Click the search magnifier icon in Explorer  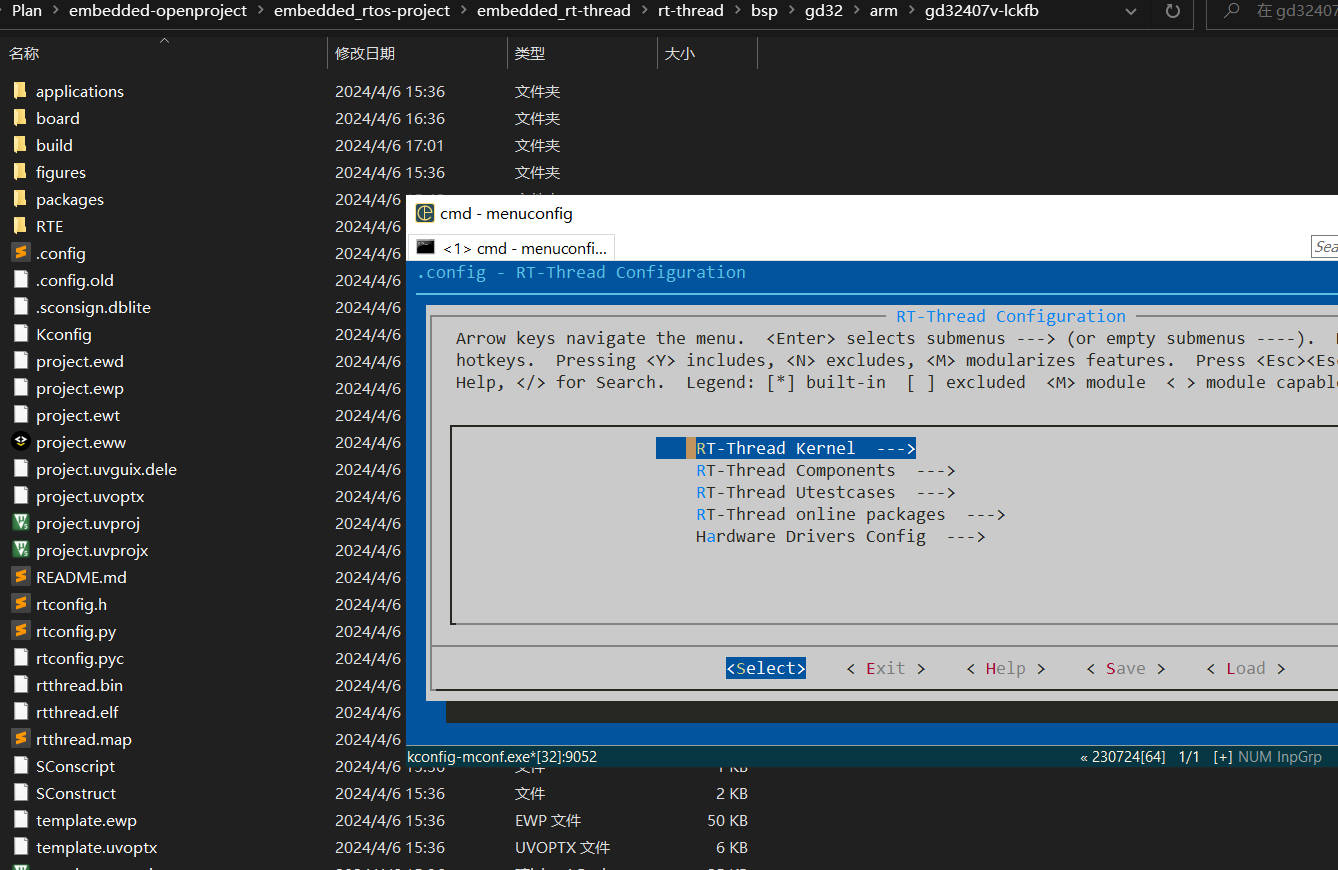(1232, 11)
